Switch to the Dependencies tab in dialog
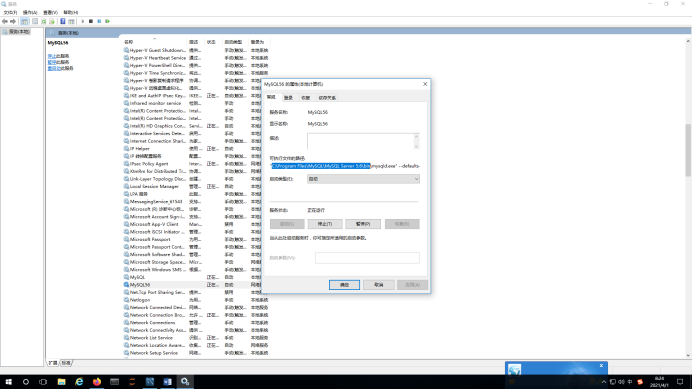 click(x=327, y=98)
